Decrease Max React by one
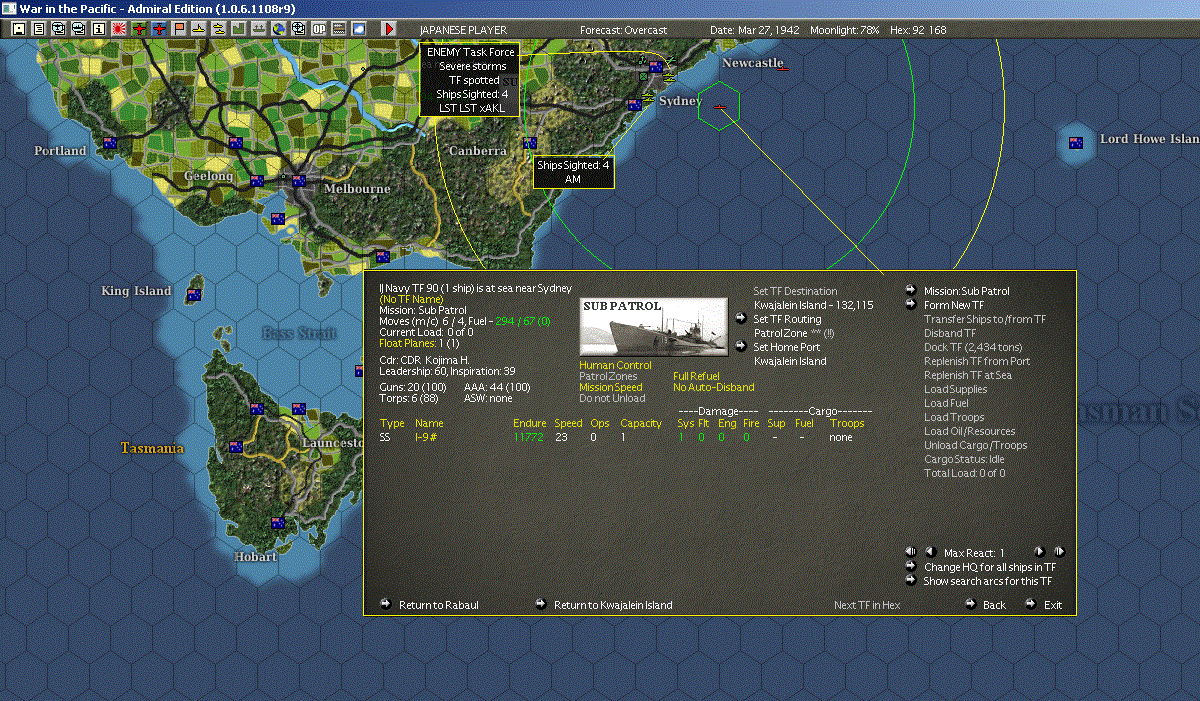 (x=930, y=552)
